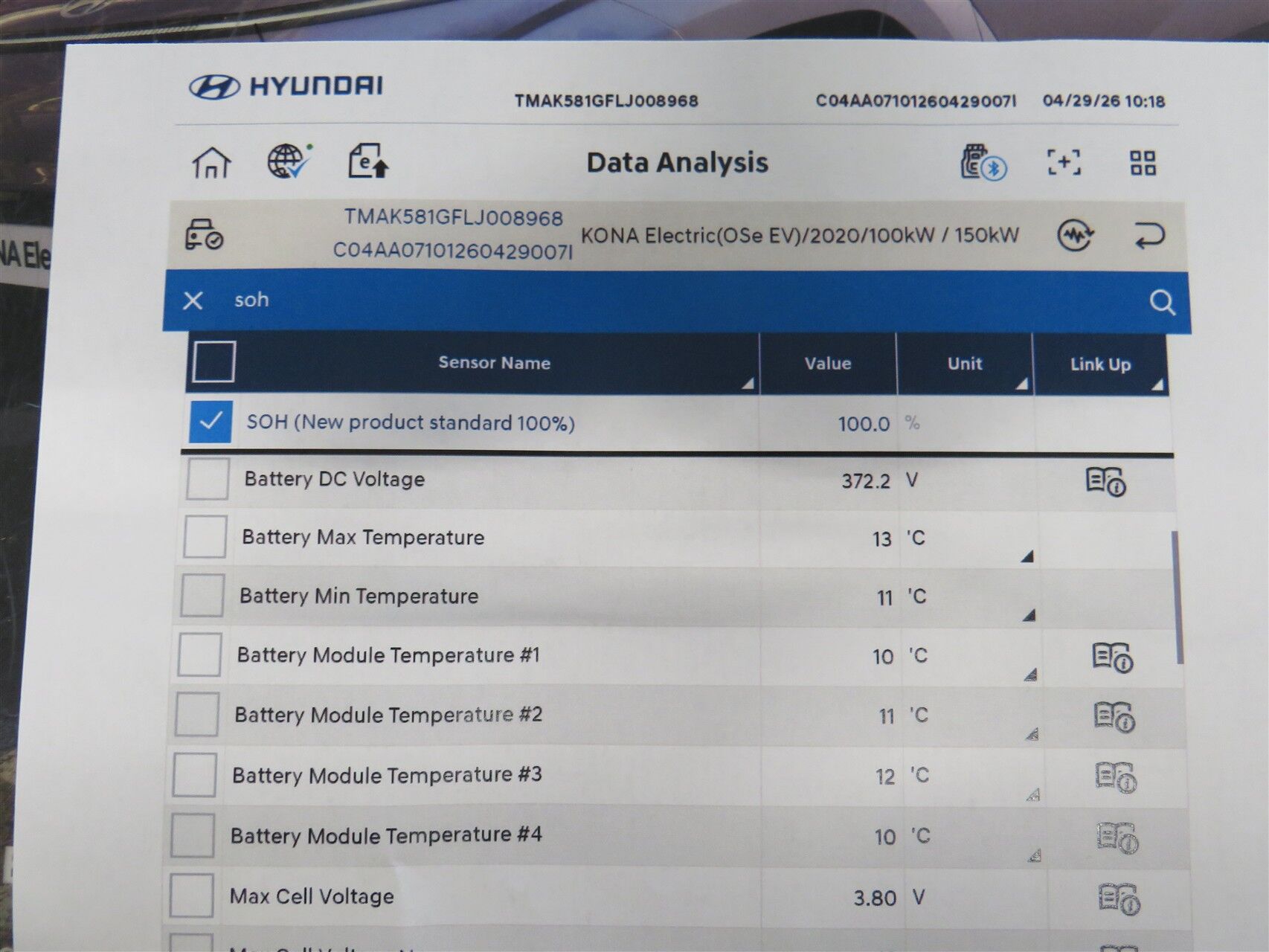Change unit for Battery Module Temperature #1
The width and height of the screenshot is (1269, 952).
(x=1030, y=675)
